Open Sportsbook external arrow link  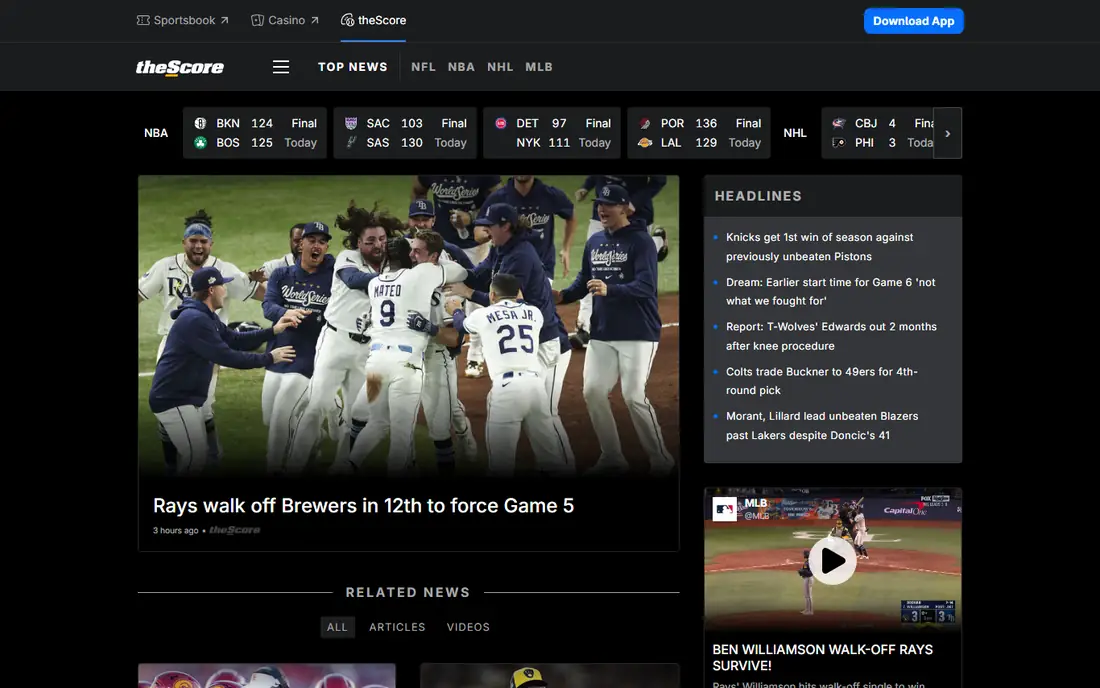[x=224, y=20]
